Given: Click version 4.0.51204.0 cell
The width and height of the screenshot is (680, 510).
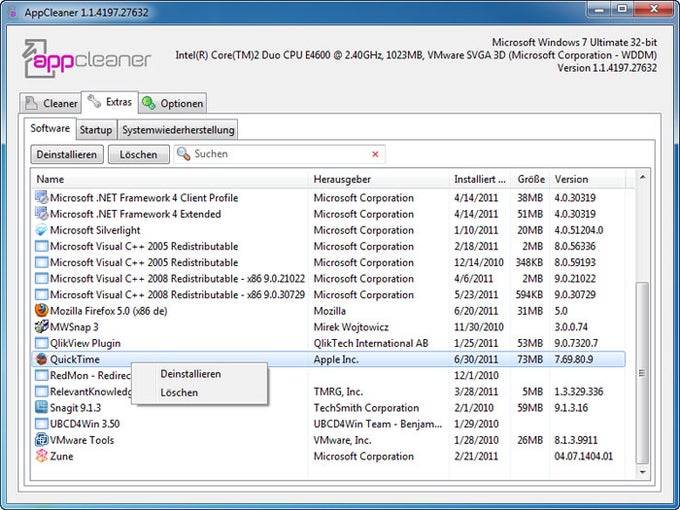Looking at the screenshot, I should coord(579,230).
